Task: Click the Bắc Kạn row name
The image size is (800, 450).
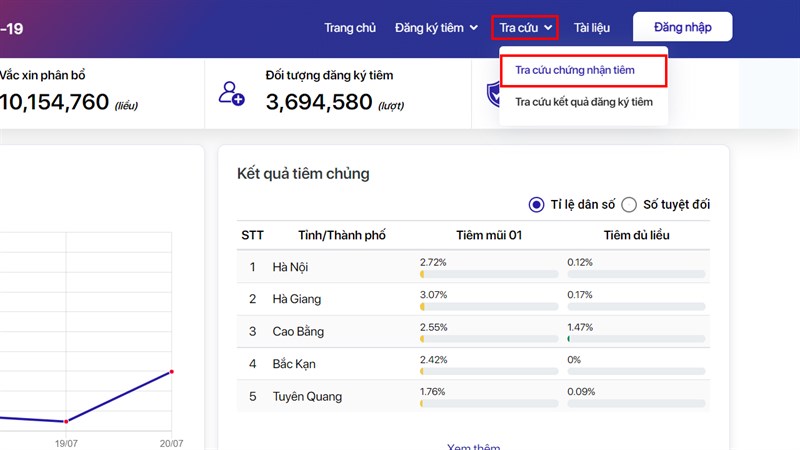Action: click(294, 364)
